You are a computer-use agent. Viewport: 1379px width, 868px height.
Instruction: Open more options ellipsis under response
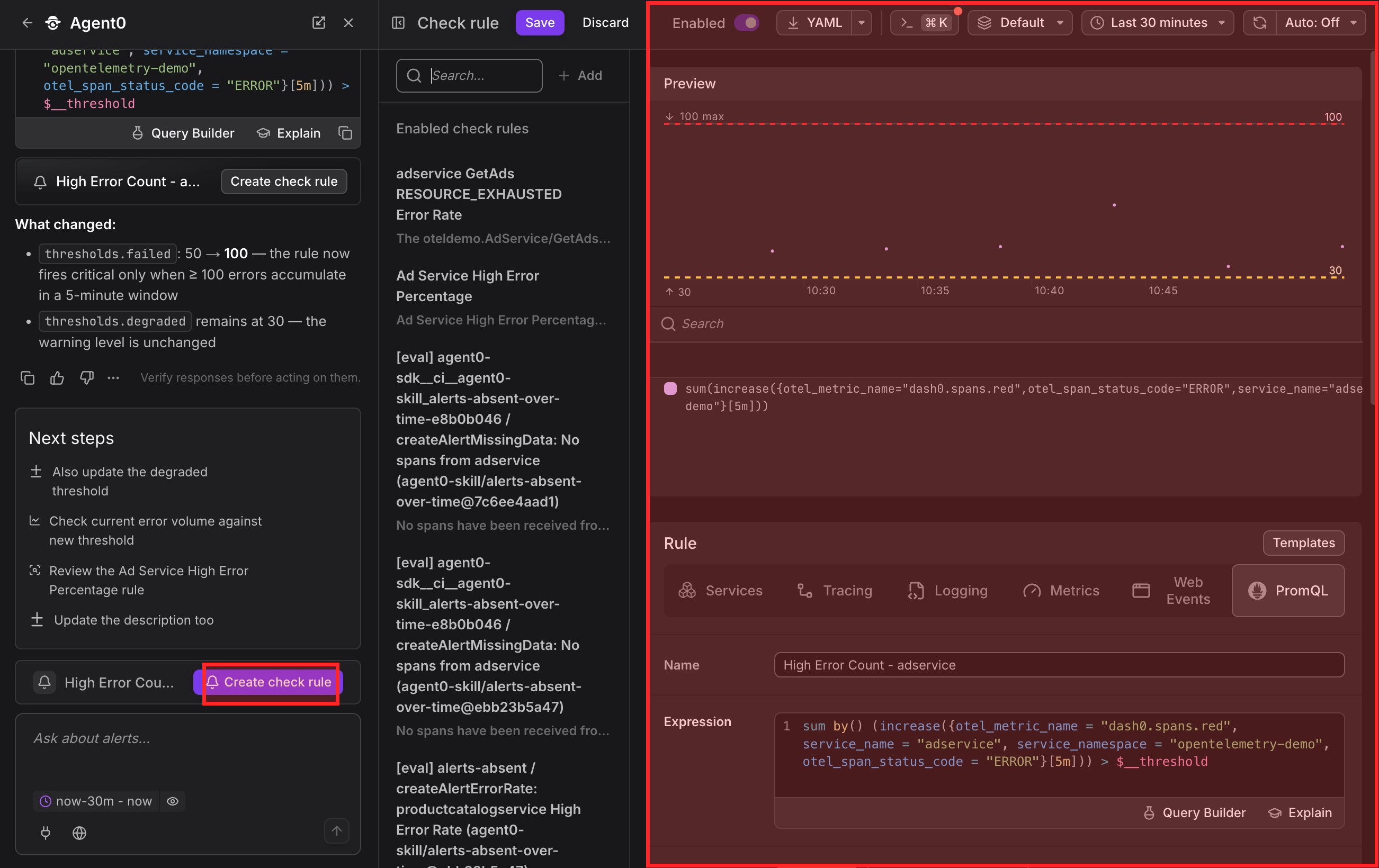(x=113, y=378)
